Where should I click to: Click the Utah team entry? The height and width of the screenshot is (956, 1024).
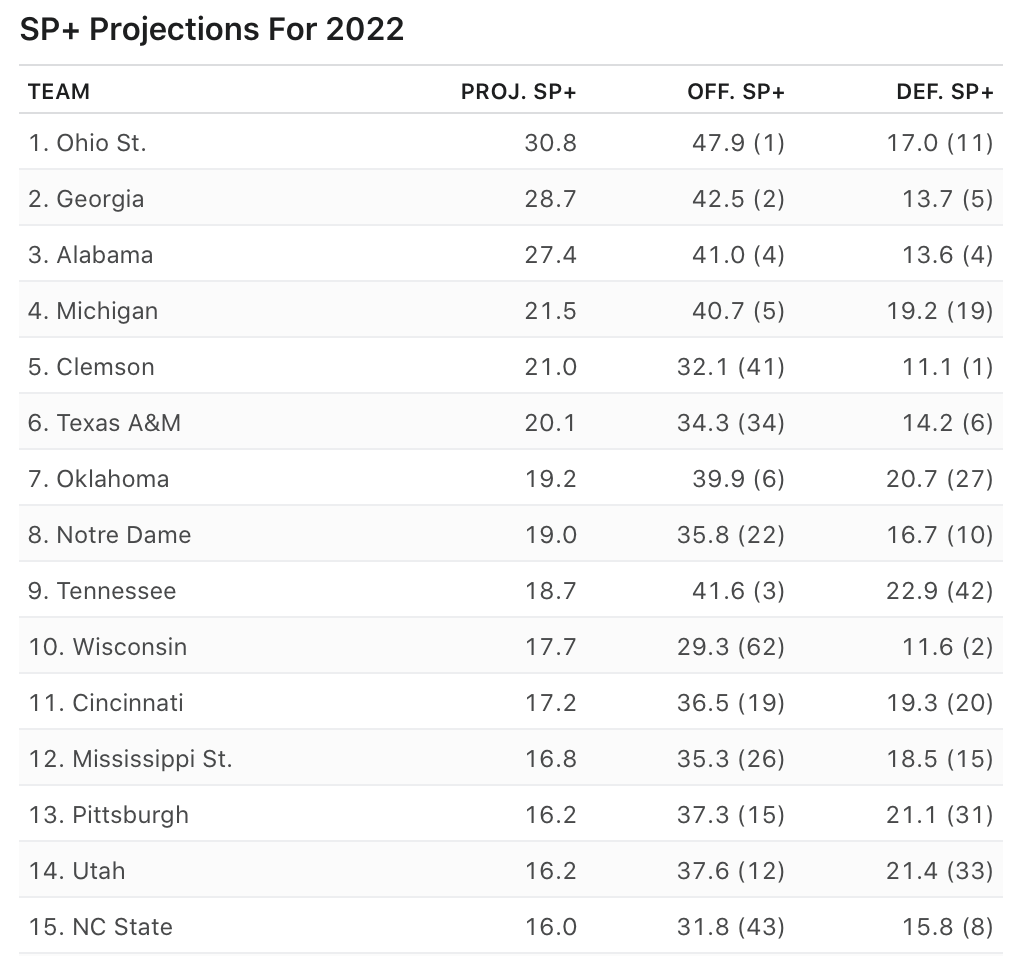[98, 871]
